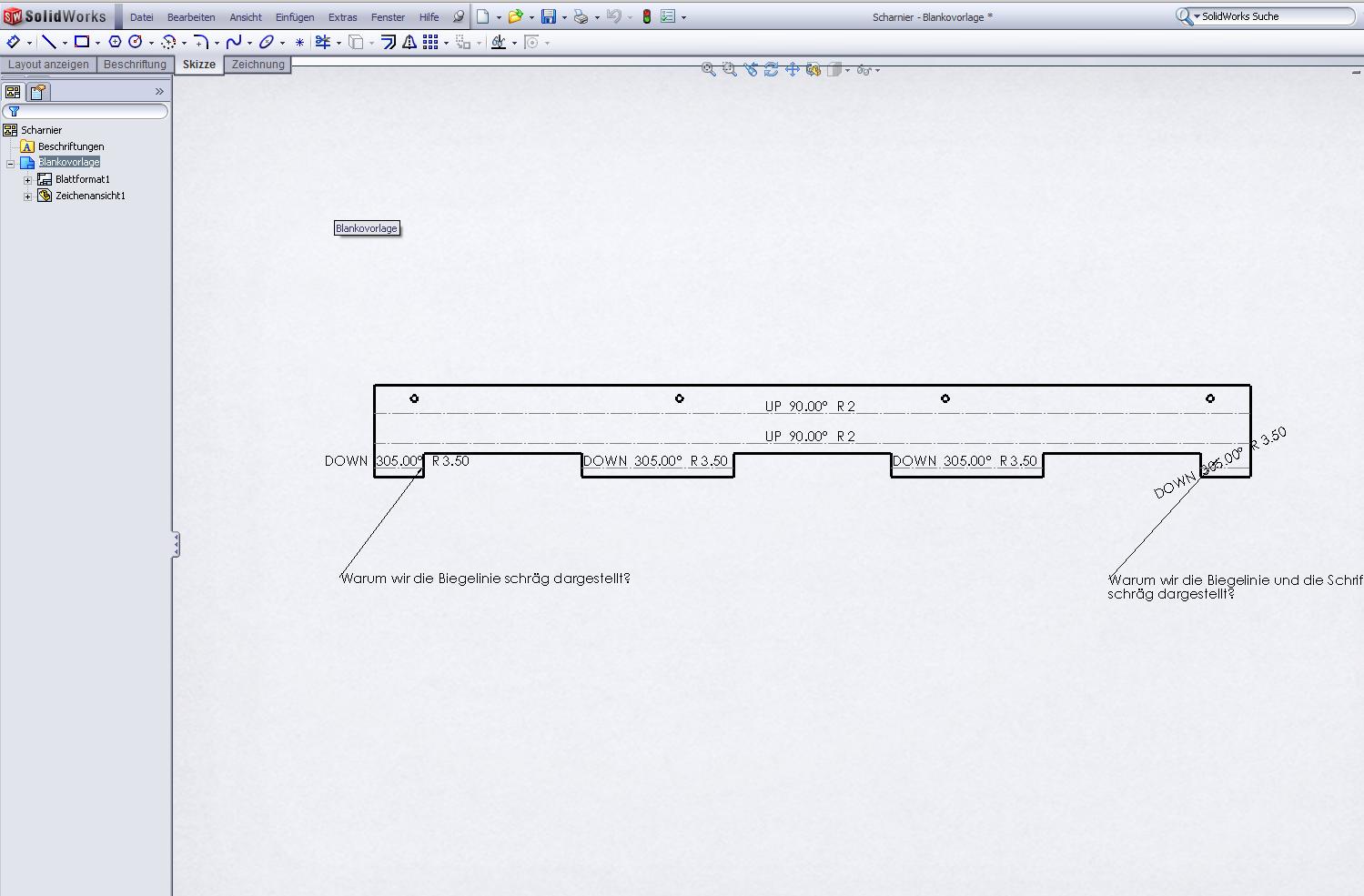Select the Linear Sketch Pattern tool

coord(430,42)
